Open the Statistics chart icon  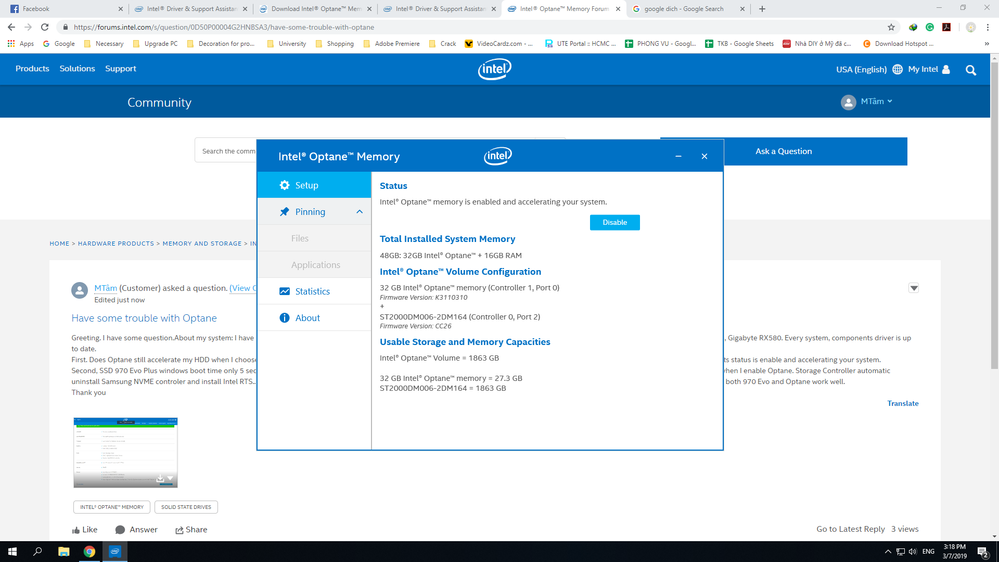point(284,291)
